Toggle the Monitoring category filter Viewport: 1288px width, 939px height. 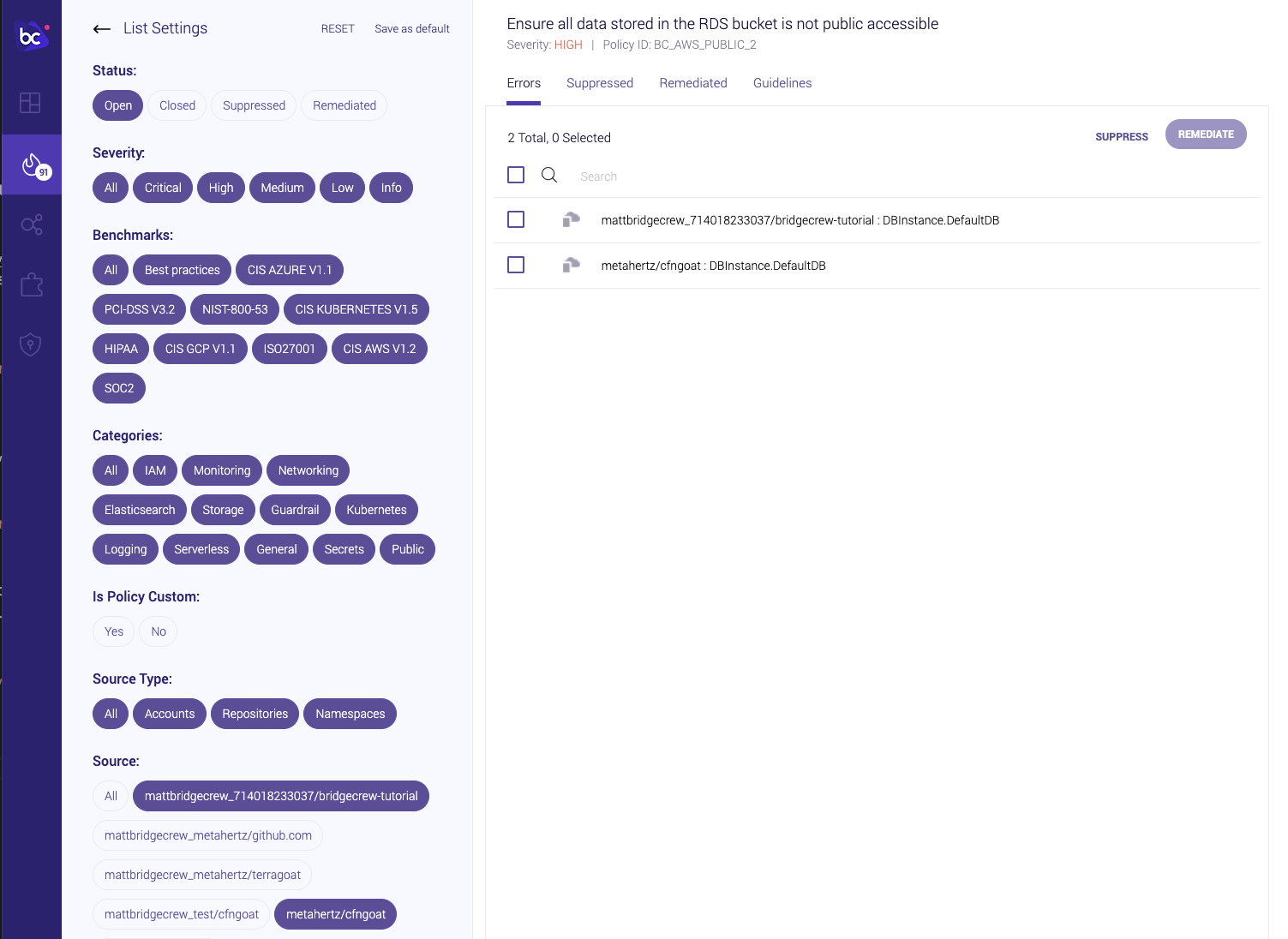coord(222,470)
